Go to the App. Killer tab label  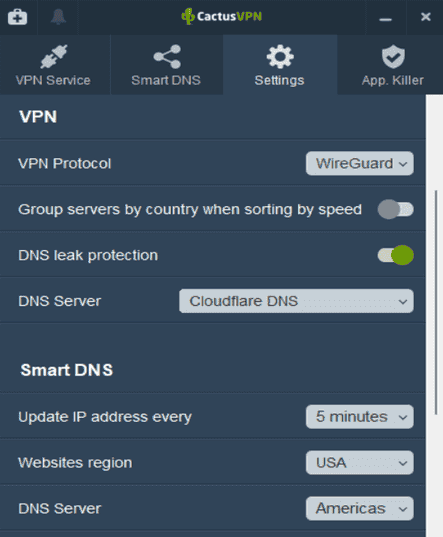393,81
